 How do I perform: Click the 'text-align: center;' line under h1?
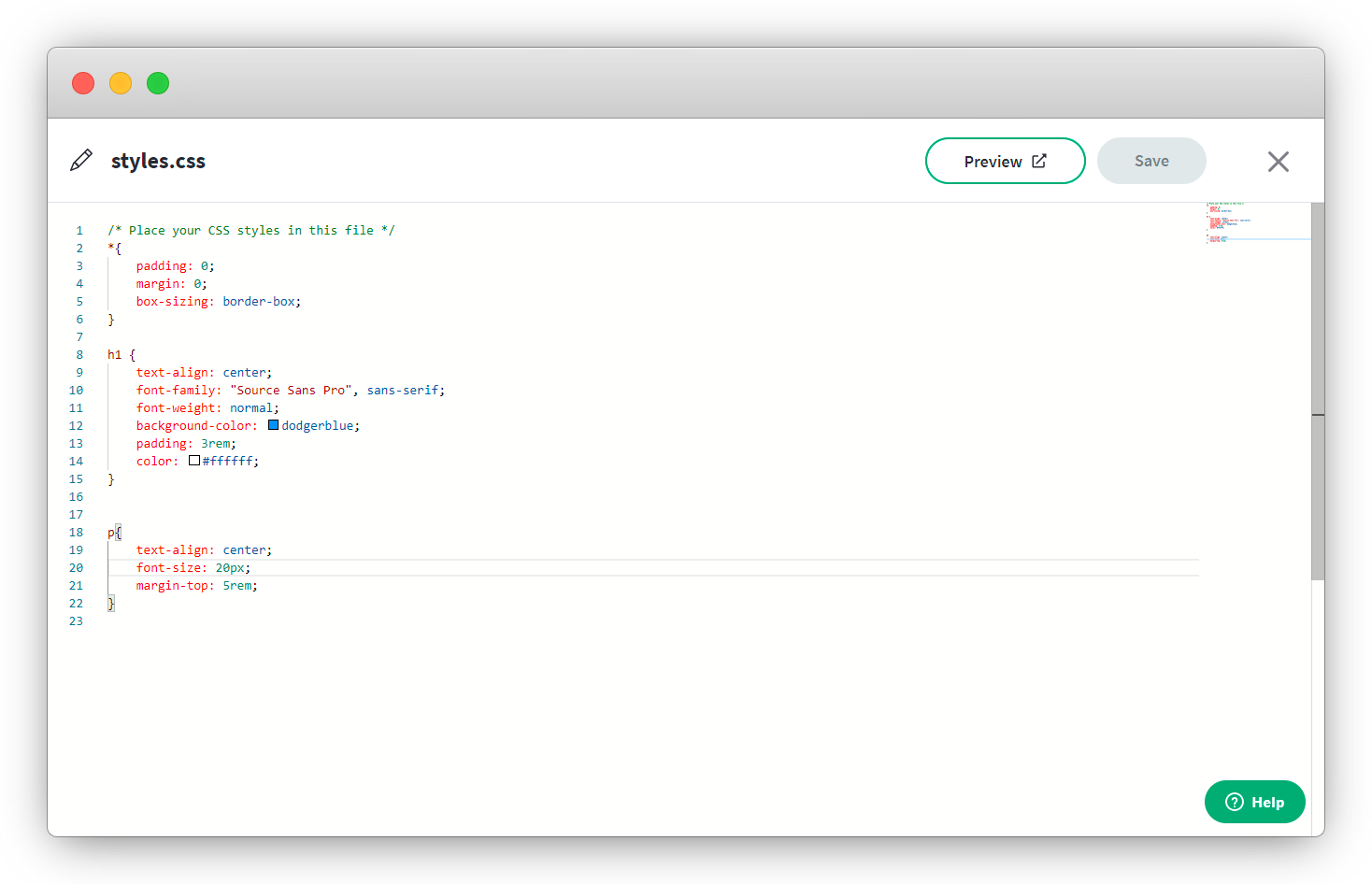[x=205, y=372]
